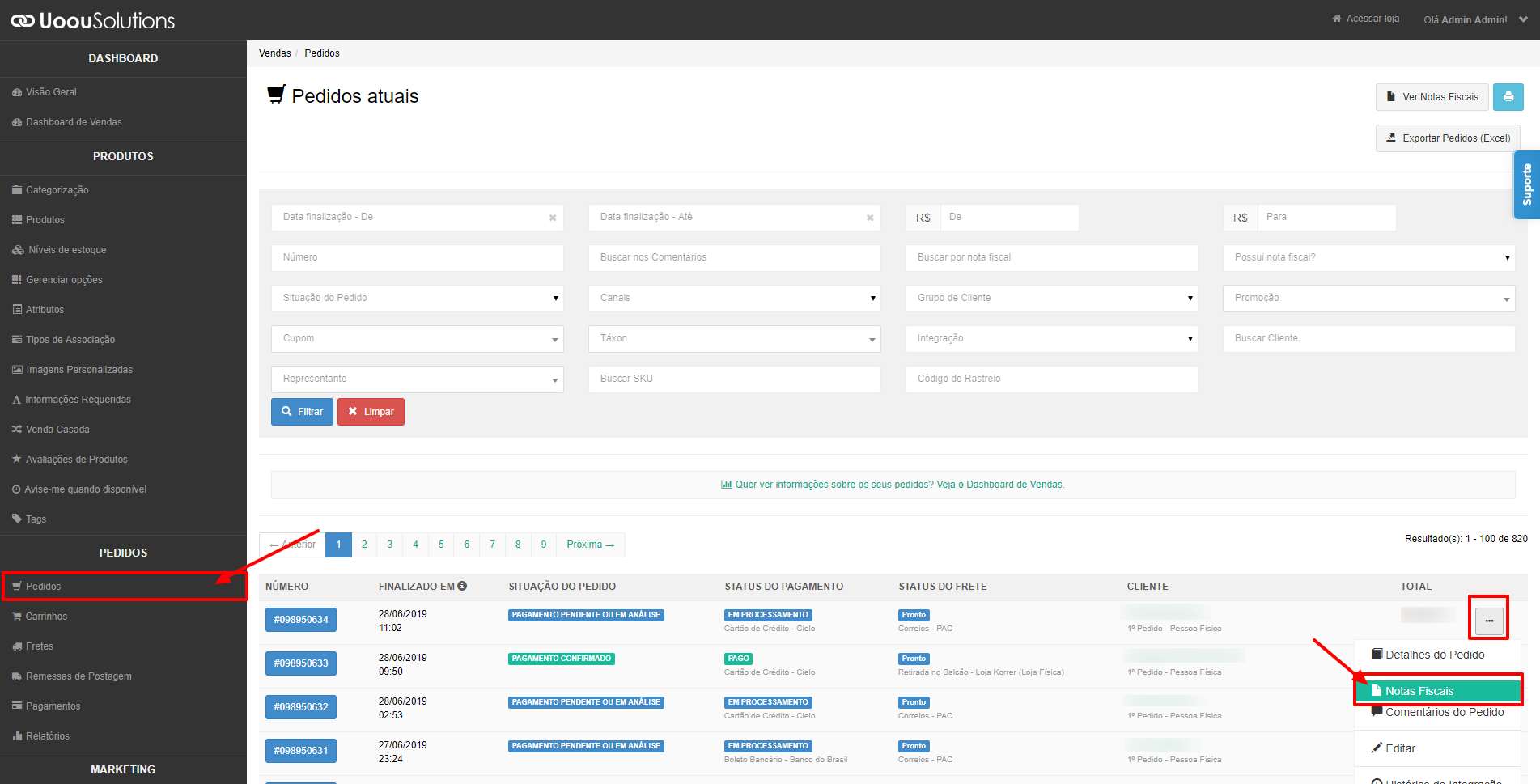Expand the Situação do Pedido dropdown
Screen dimensions: 1540x784
(x=418, y=299)
